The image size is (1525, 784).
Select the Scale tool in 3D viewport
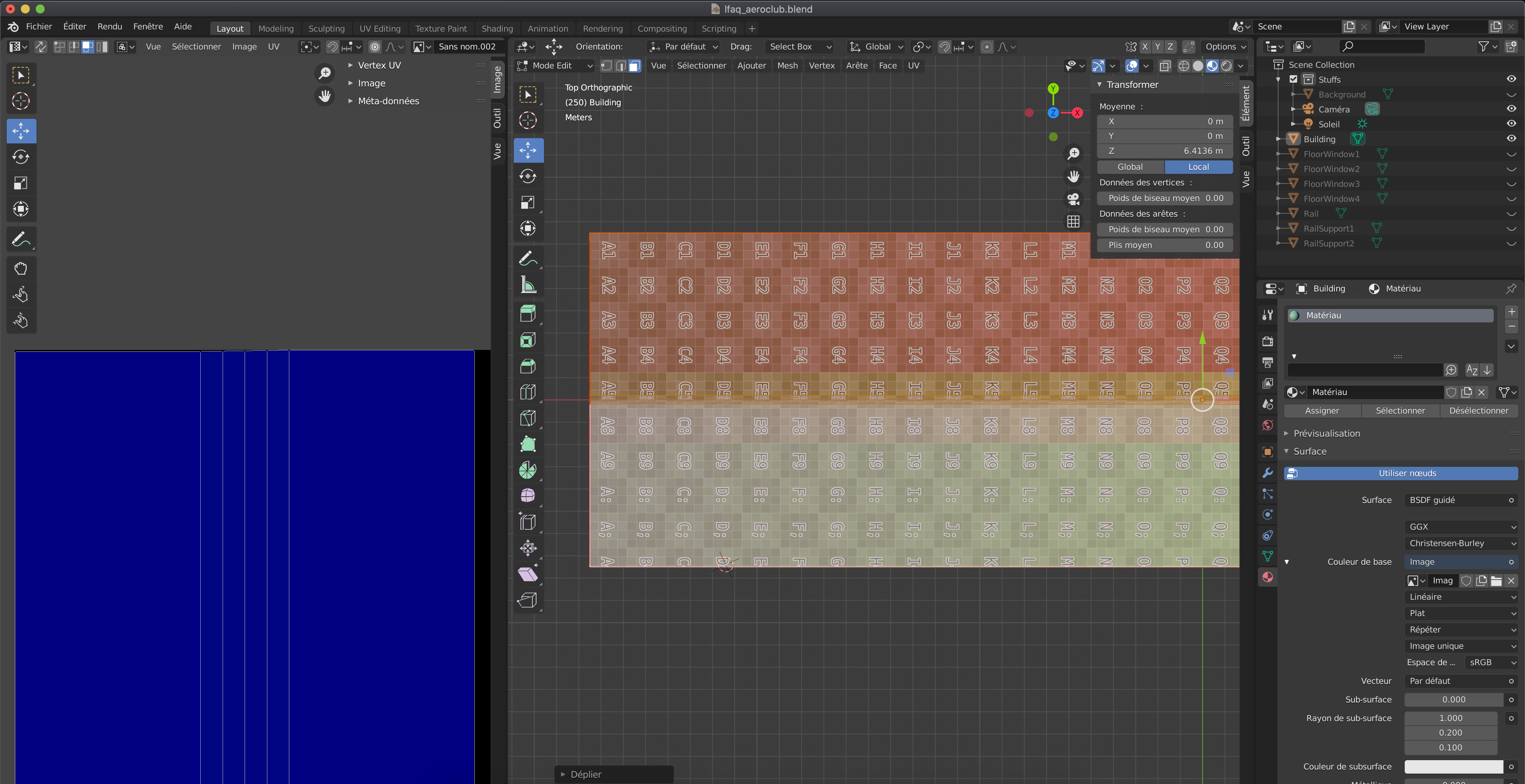point(528,203)
